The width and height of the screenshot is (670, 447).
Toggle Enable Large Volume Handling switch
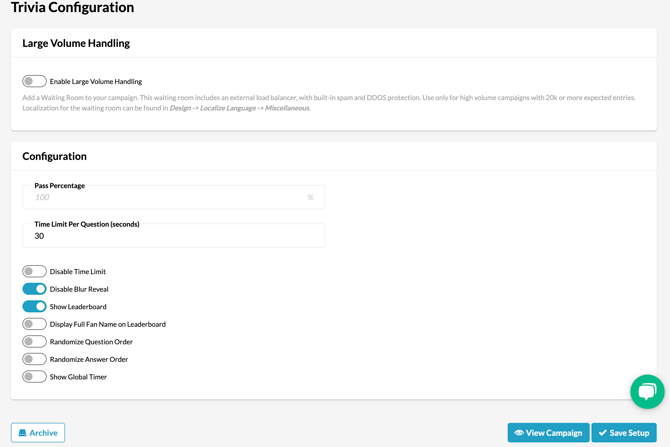(x=34, y=81)
